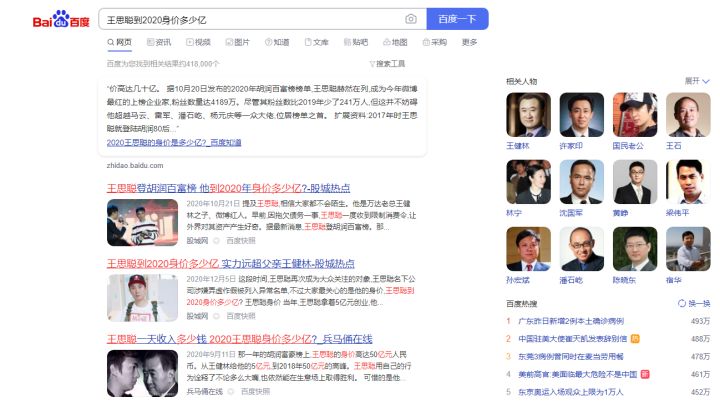Open 王思聪登胡润百富榜 result title
Screen dimensions: 720x402
228,188
